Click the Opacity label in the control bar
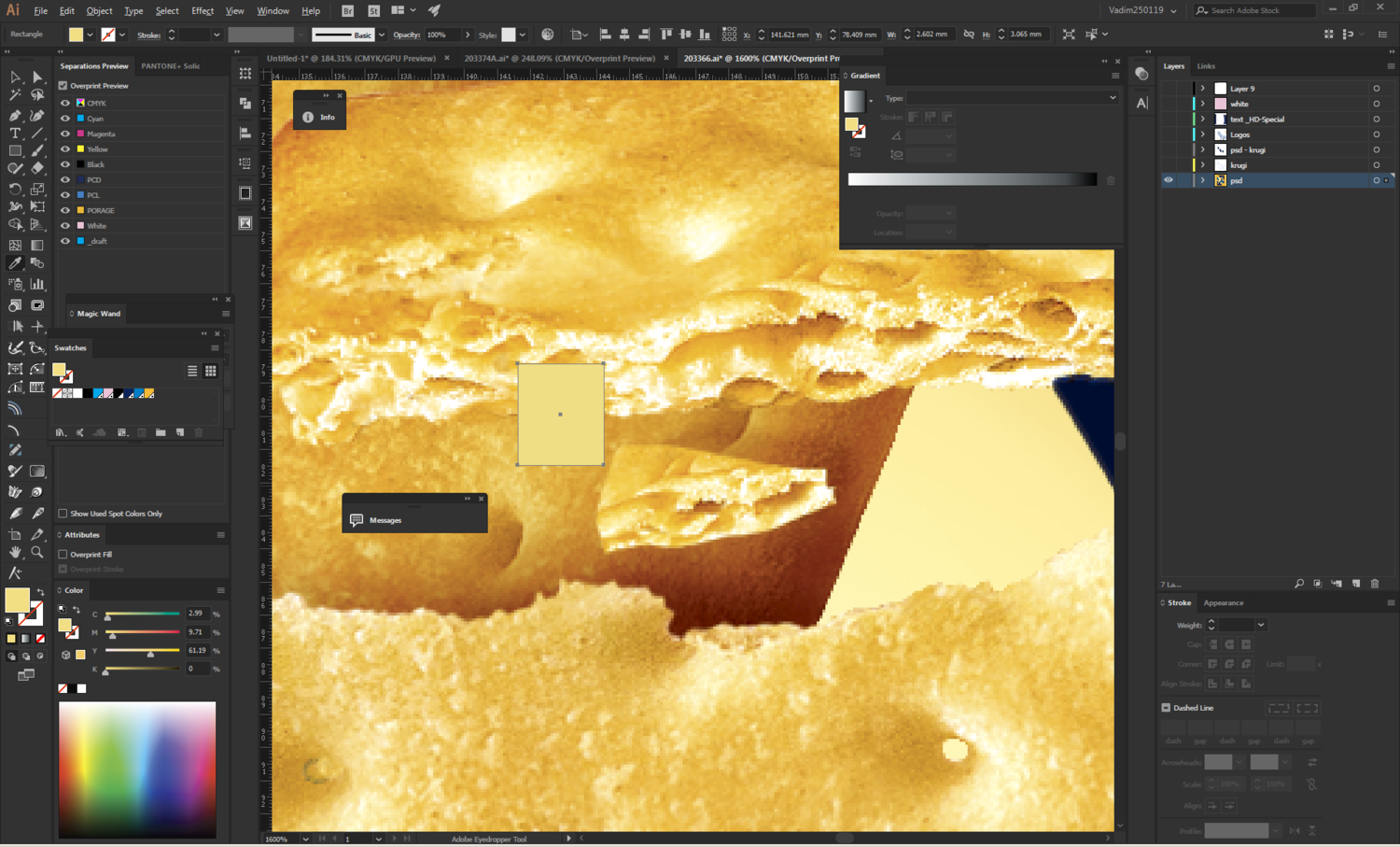 (x=407, y=35)
